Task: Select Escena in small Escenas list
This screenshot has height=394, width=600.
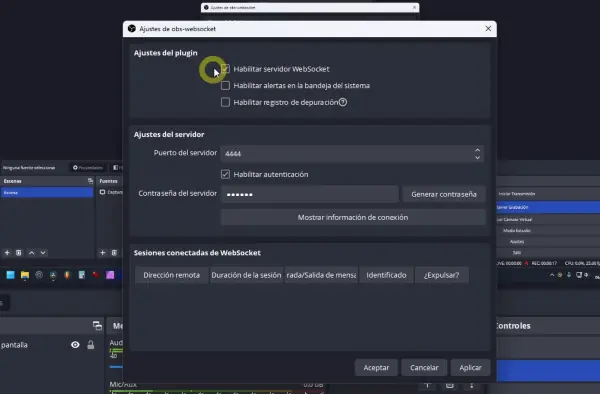Action: click(x=47, y=192)
